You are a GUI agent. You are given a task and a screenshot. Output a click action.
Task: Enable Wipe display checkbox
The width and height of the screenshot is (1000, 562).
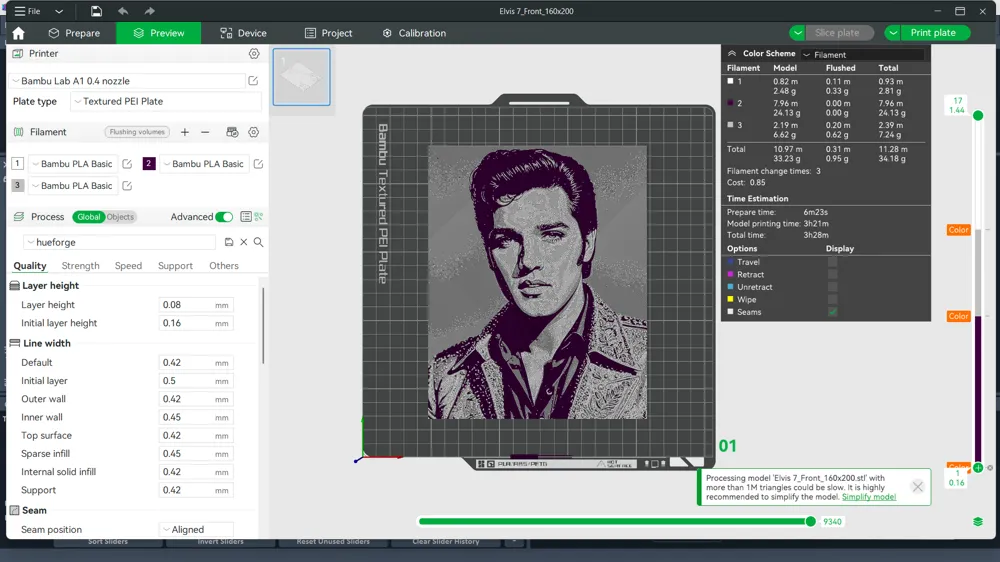click(832, 299)
